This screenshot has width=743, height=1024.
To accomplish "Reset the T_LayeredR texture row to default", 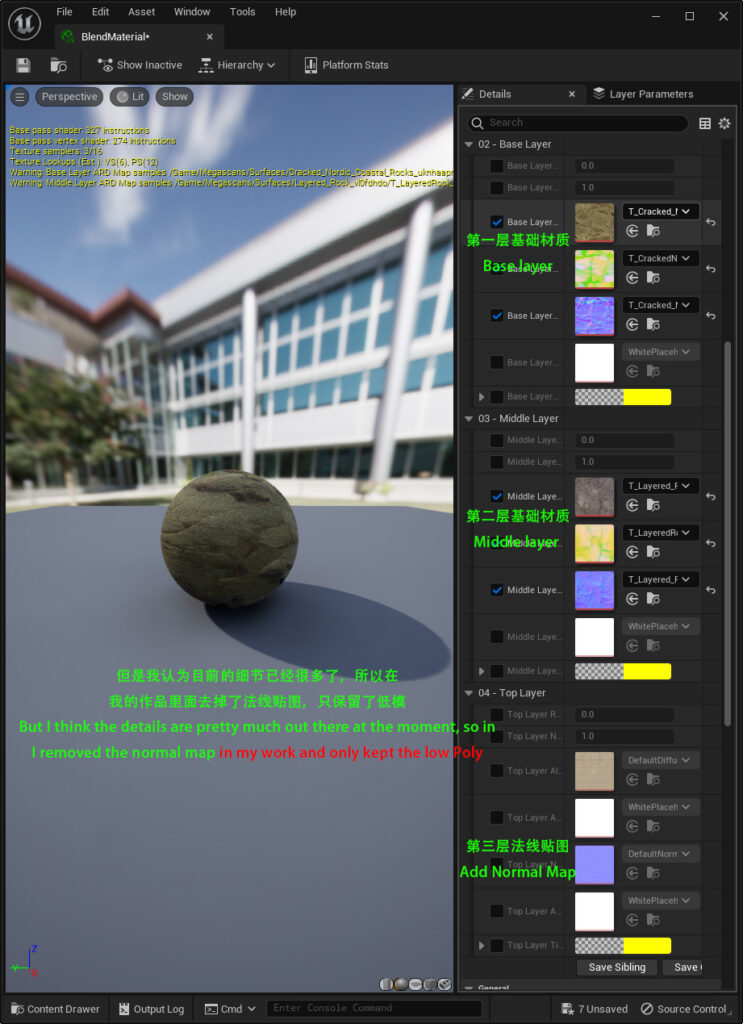I will tap(711, 543).
